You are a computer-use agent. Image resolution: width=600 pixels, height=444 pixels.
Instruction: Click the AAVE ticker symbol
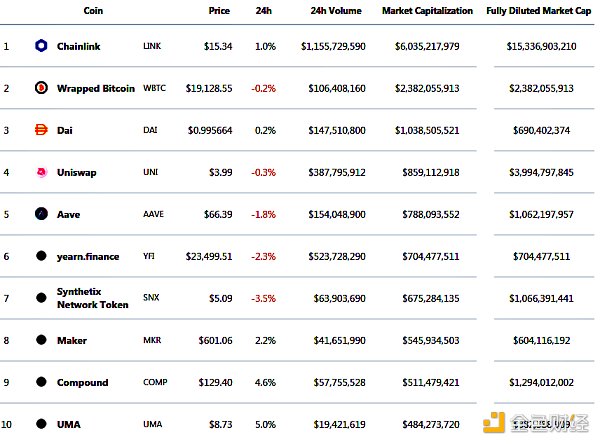(x=154, y=214)
